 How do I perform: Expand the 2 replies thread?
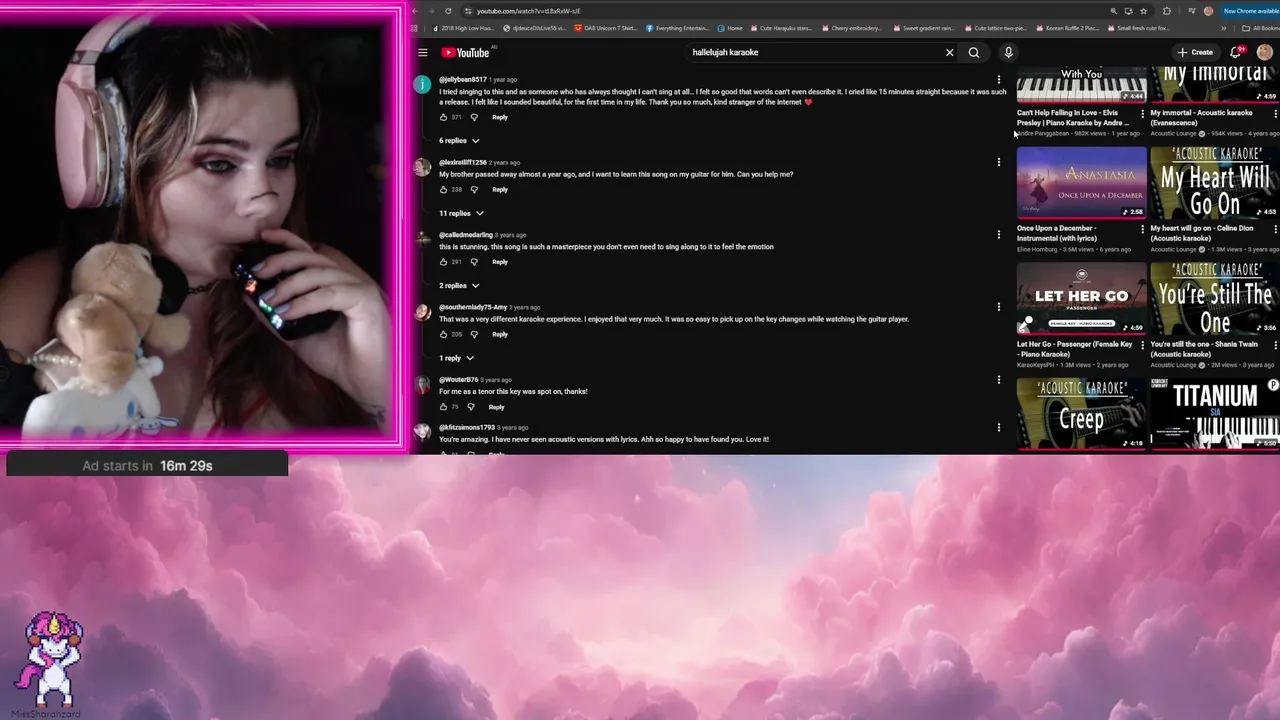pyautogui.click(x=459, y=286)
